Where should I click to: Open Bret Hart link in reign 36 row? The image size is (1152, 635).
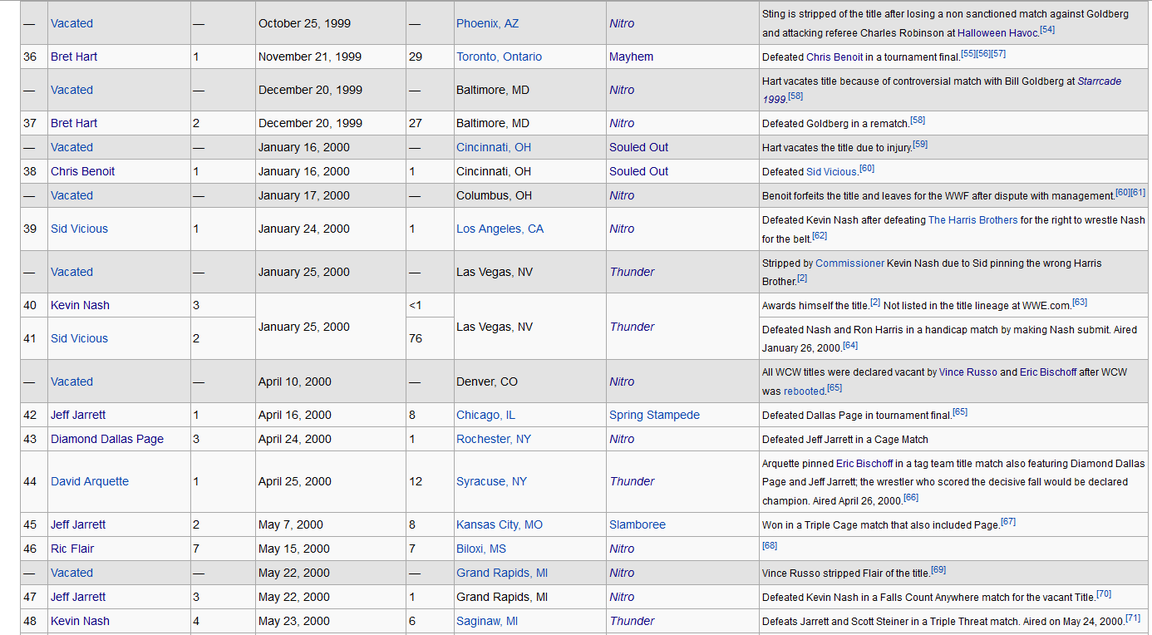click(x=73, y=57)
